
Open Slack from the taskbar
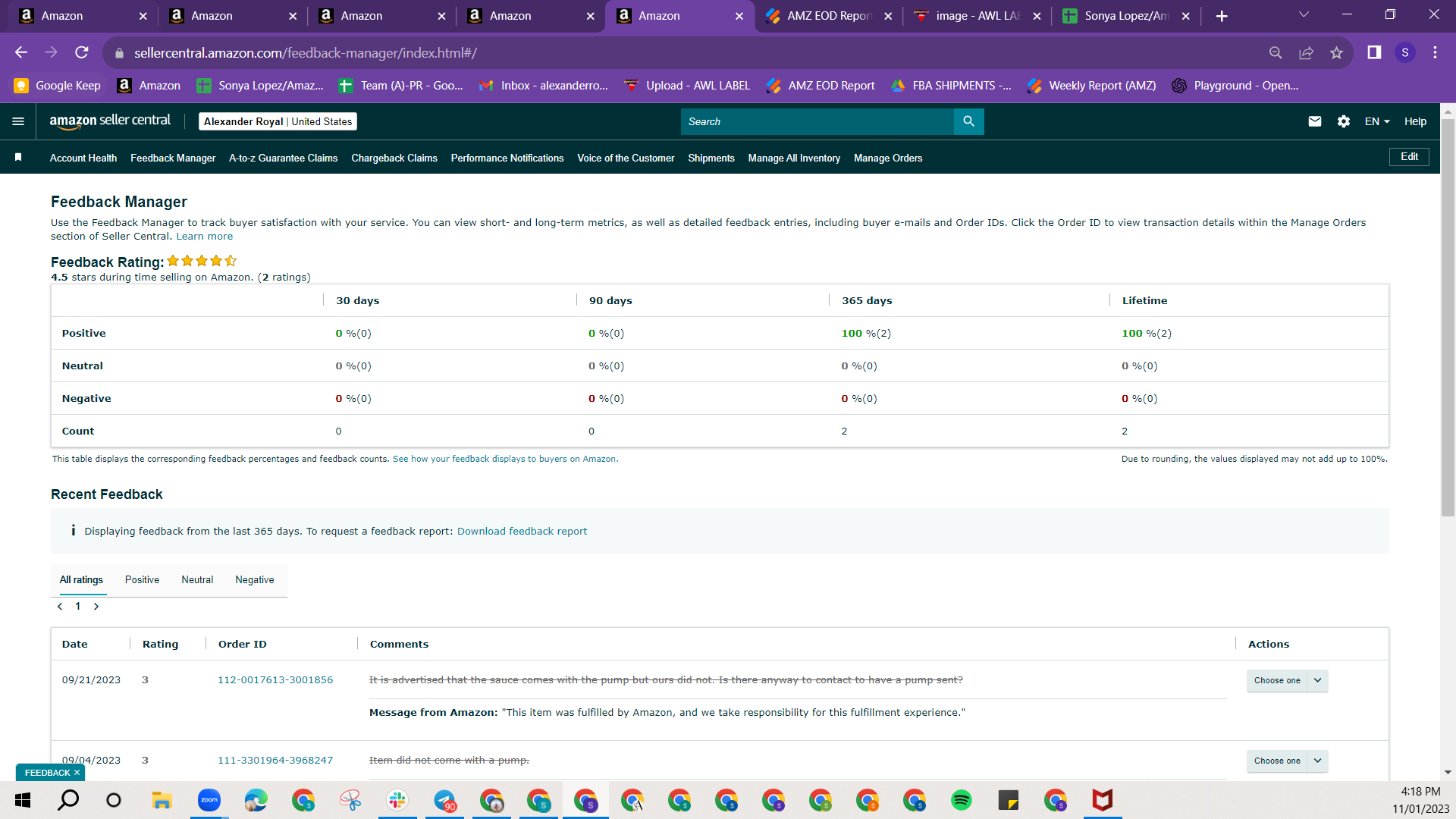click(x=397, y=800)
